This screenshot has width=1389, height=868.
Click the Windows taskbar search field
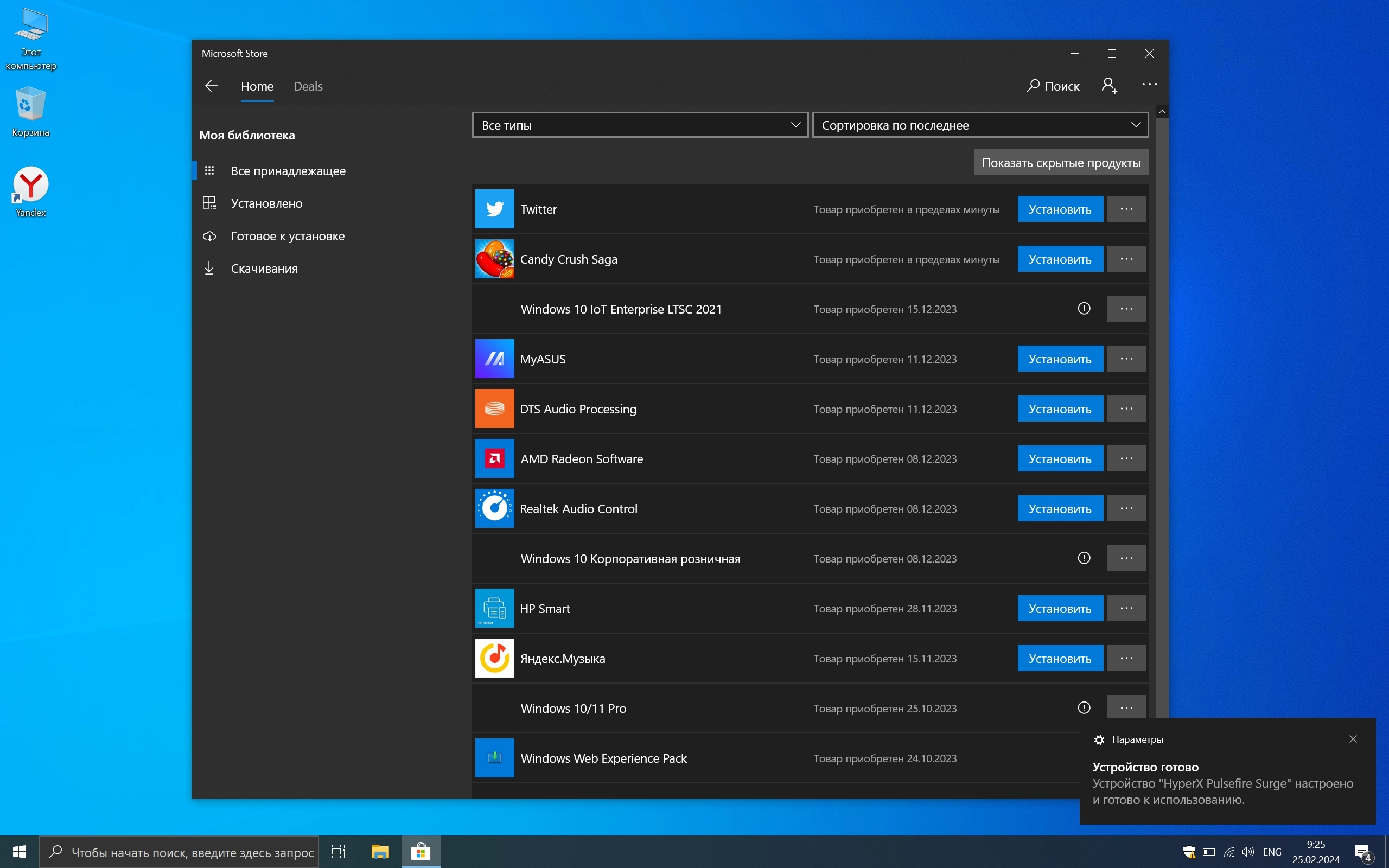click(x=192, y=852)
